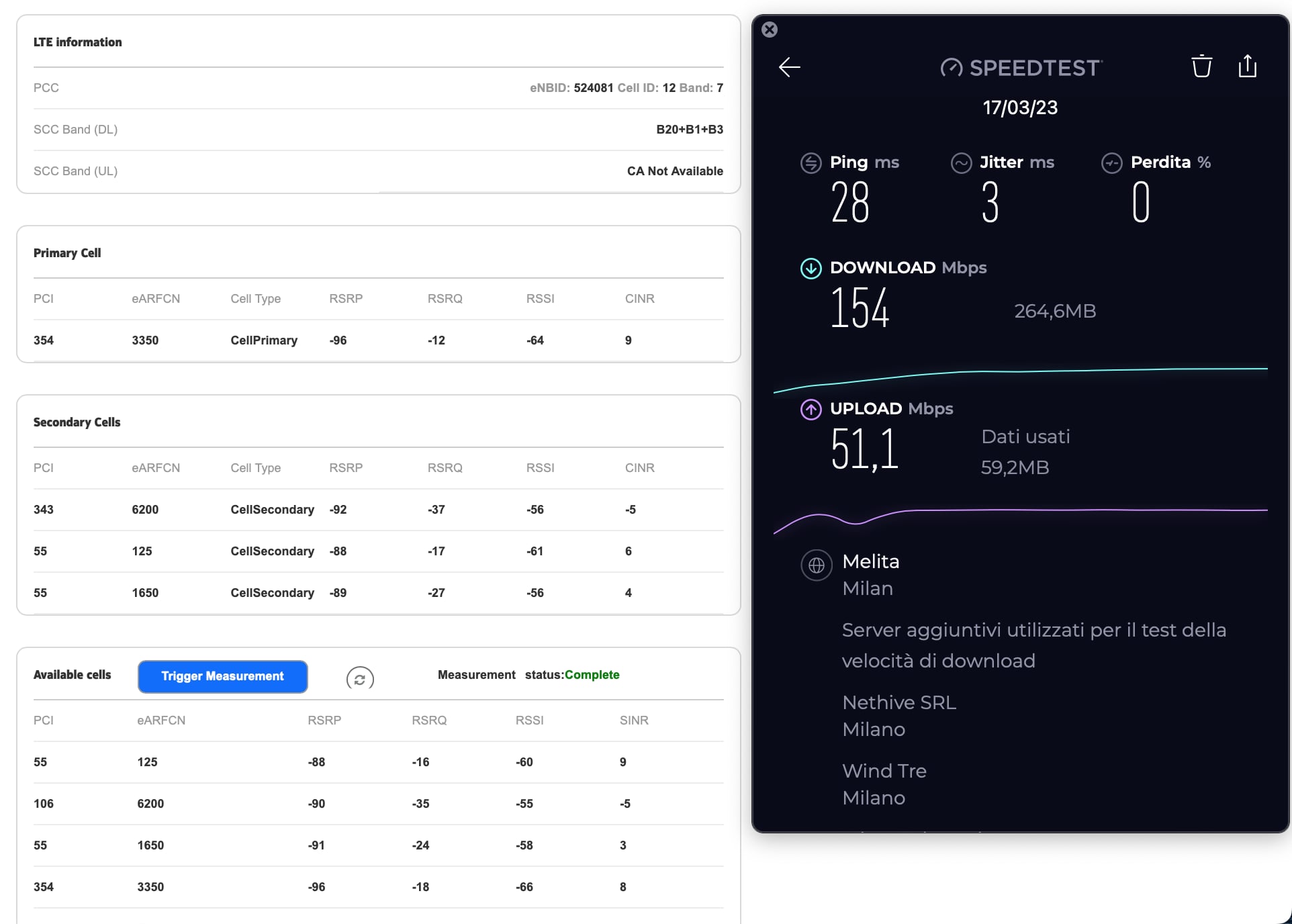Click the Available cells SINR header
The image size is (1292, 924).
[634, 721]
